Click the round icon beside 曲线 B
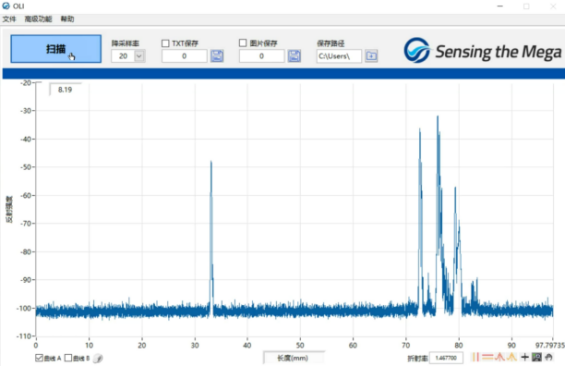This screenshot has height=366, width=566. [x=98, y=358]
